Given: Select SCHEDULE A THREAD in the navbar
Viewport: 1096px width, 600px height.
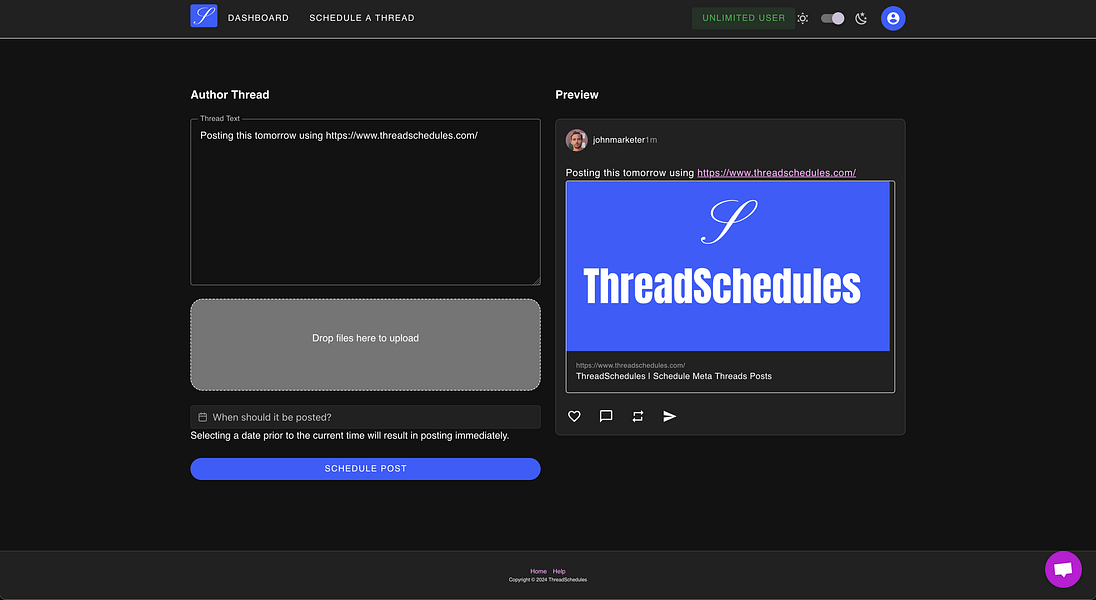Looking at the screenshot, I should tap(361, 17).
